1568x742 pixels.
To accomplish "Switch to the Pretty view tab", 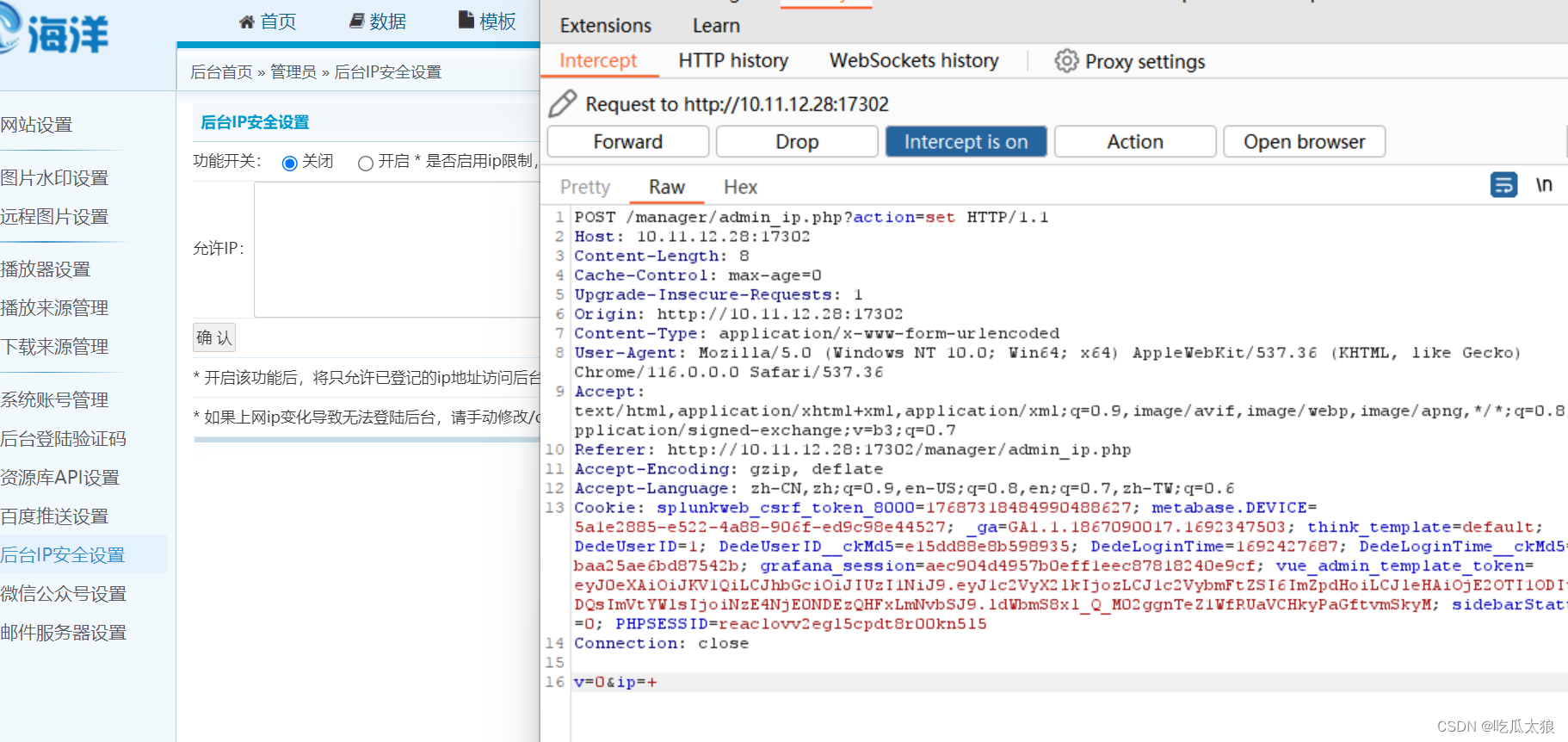I will pyautogui.click(x=585, y=187).
